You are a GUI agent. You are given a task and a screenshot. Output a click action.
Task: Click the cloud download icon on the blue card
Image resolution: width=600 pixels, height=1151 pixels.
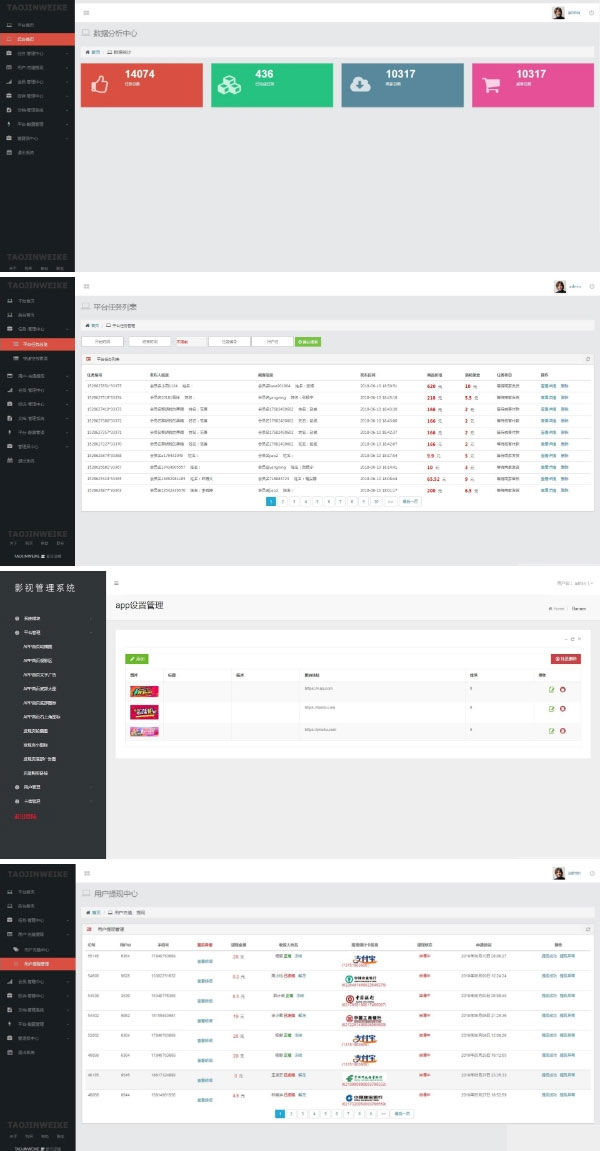click(360, 84)
